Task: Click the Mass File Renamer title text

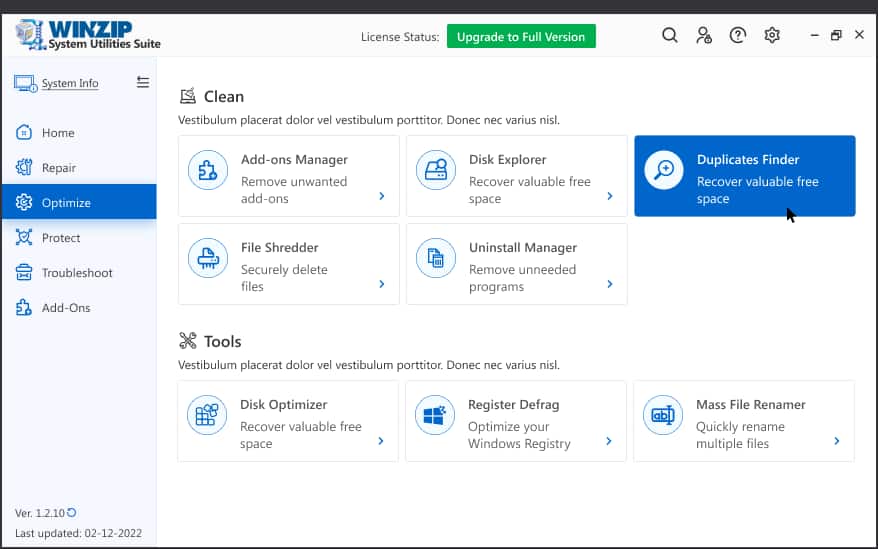Action: 750,404
